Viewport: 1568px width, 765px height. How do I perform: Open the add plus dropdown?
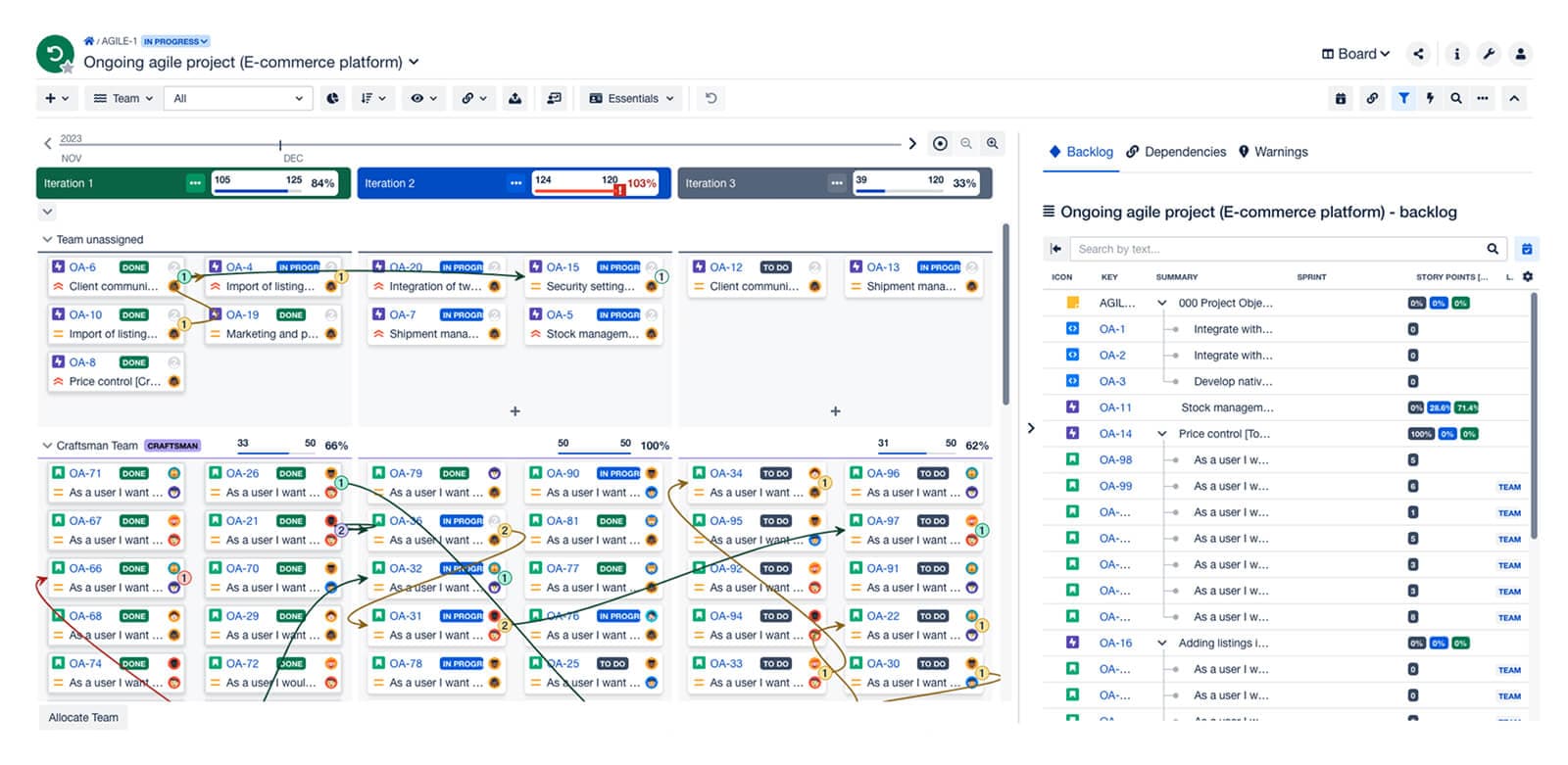[x=57, y=98]
